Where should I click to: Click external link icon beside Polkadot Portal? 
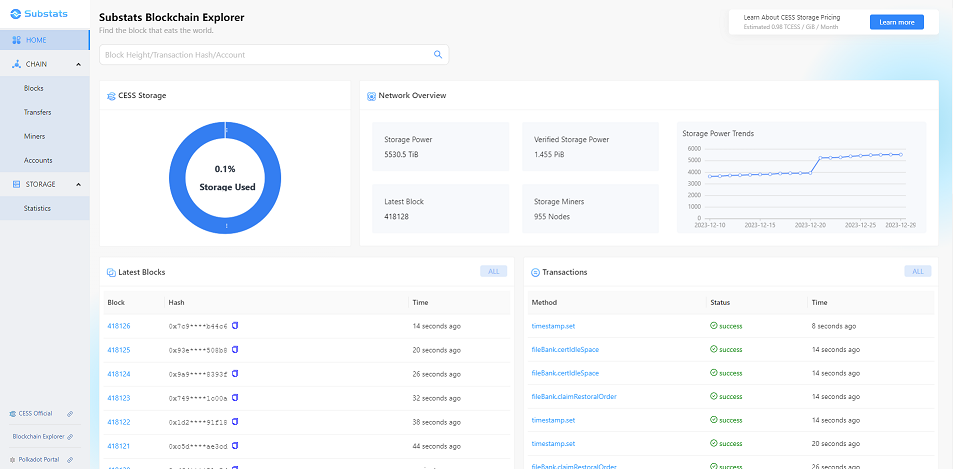coord(70,460)
